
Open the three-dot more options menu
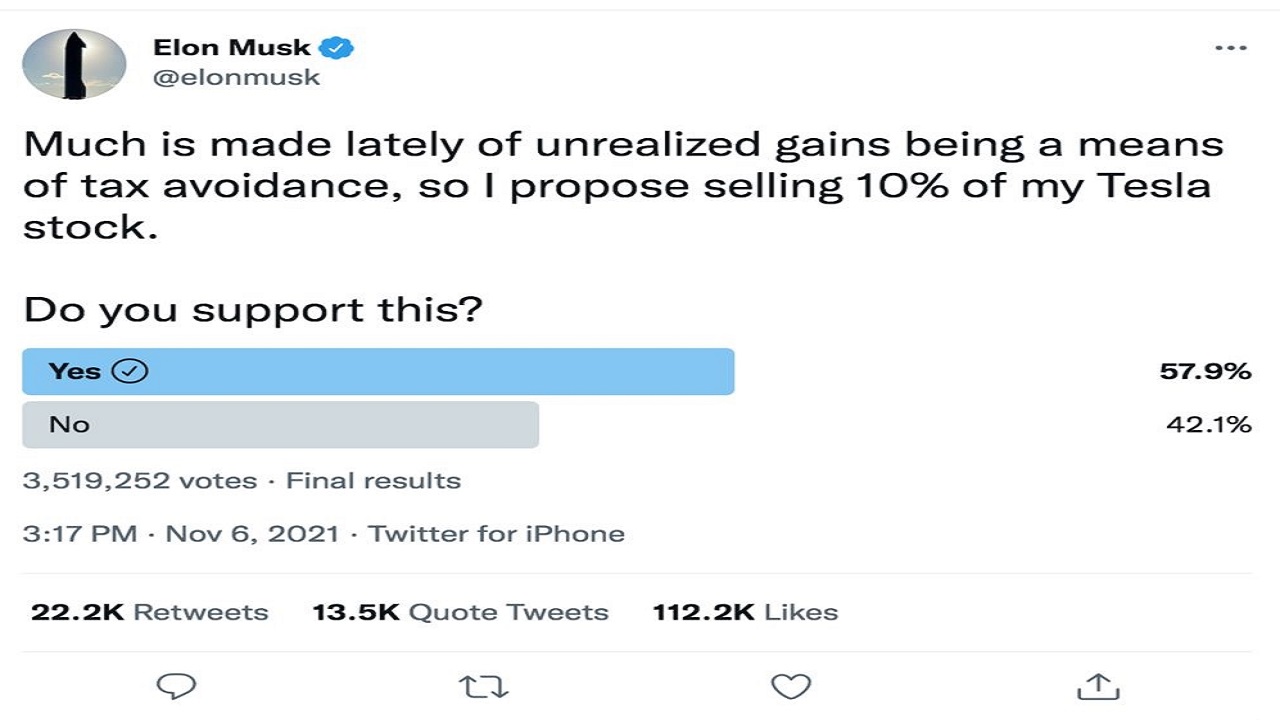(1230, 48)
